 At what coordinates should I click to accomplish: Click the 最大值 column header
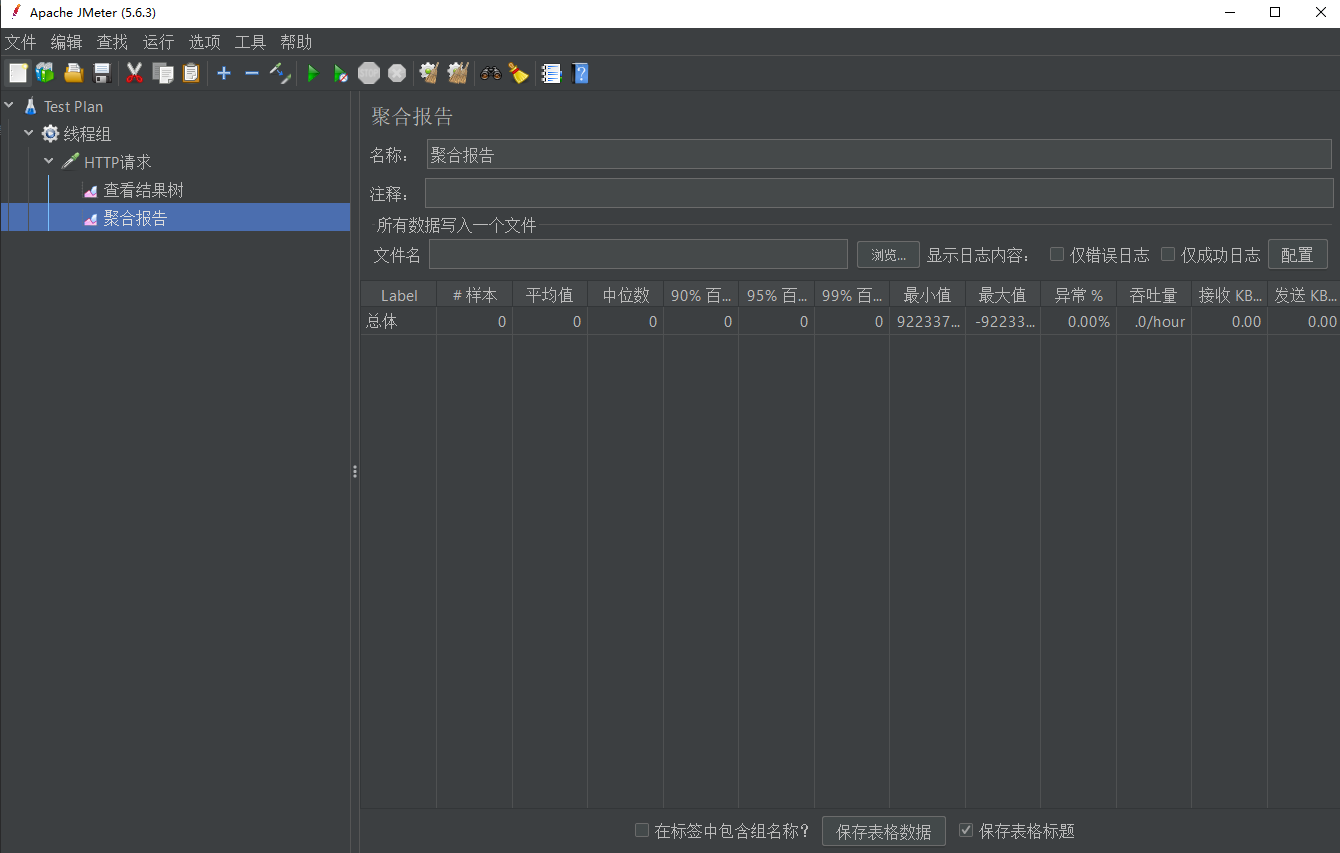tap(1003, 295)
